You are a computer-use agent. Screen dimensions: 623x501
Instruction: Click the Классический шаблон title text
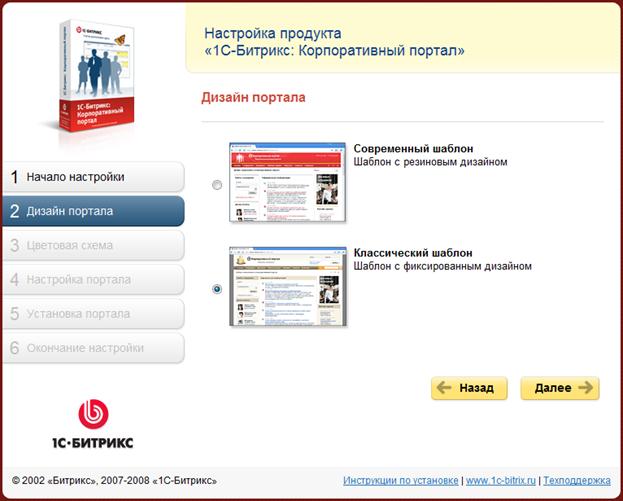pos(413,253)
